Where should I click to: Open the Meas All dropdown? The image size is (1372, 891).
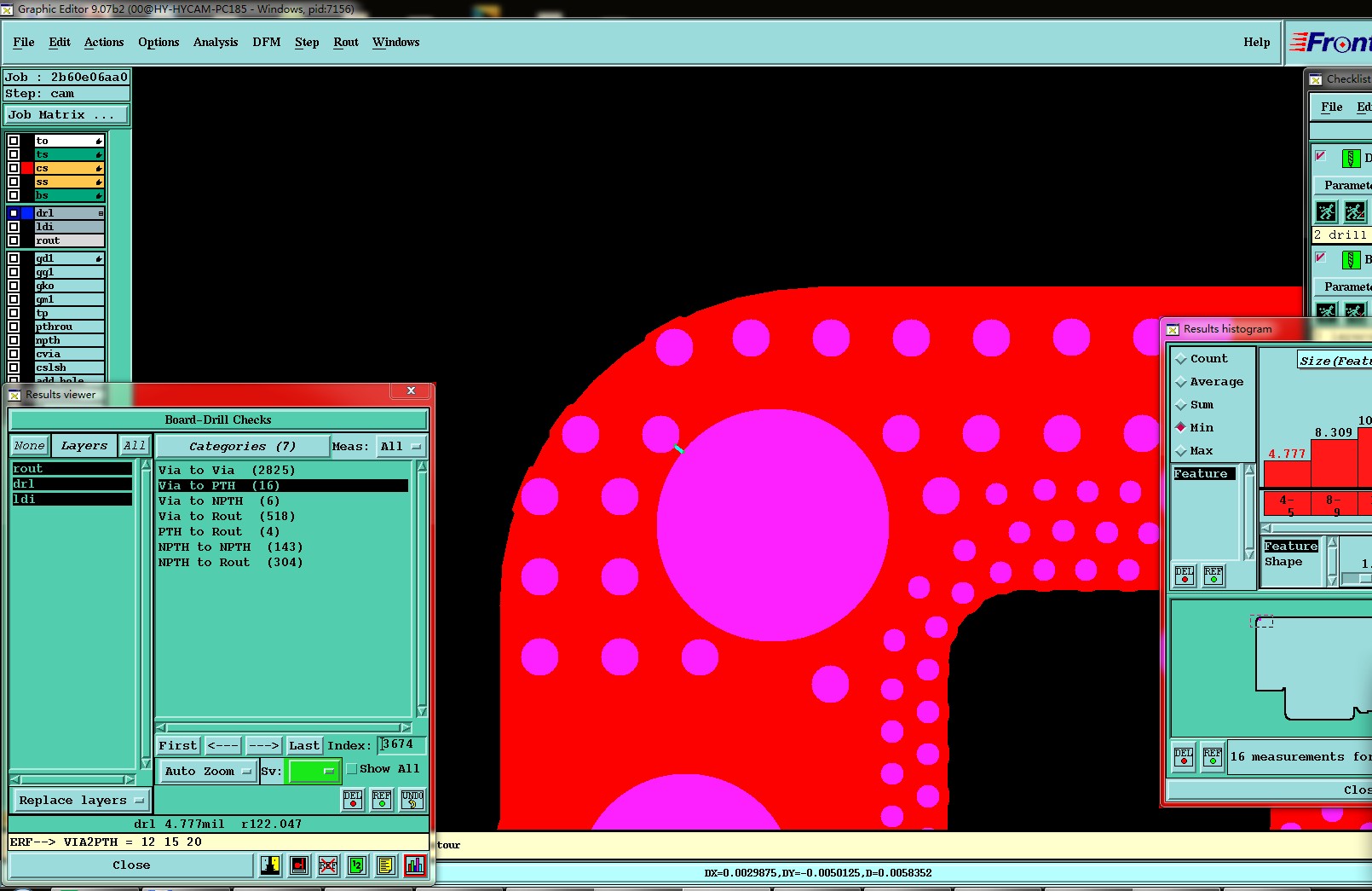click(x=401, y=447)
